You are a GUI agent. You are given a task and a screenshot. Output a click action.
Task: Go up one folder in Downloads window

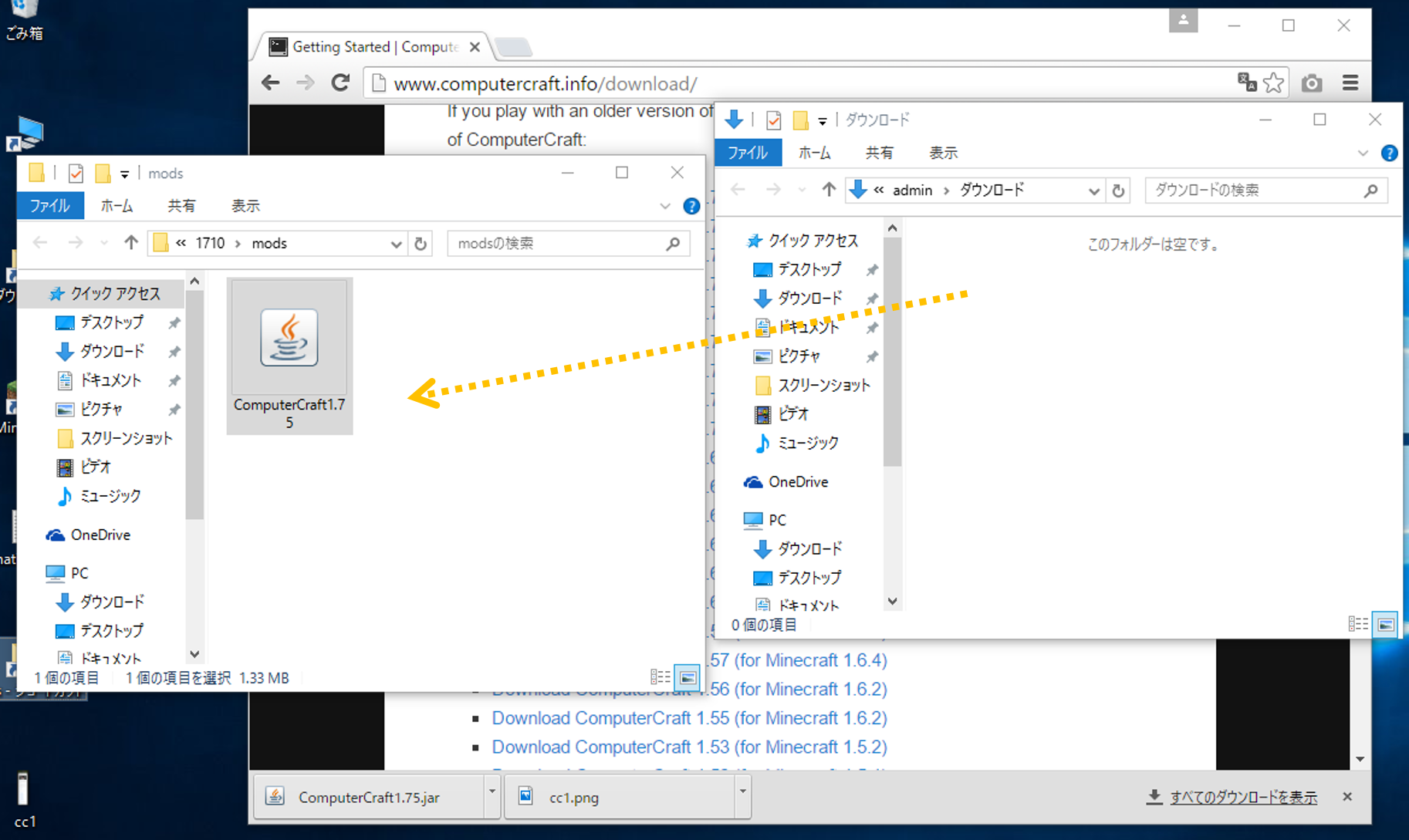828,190
